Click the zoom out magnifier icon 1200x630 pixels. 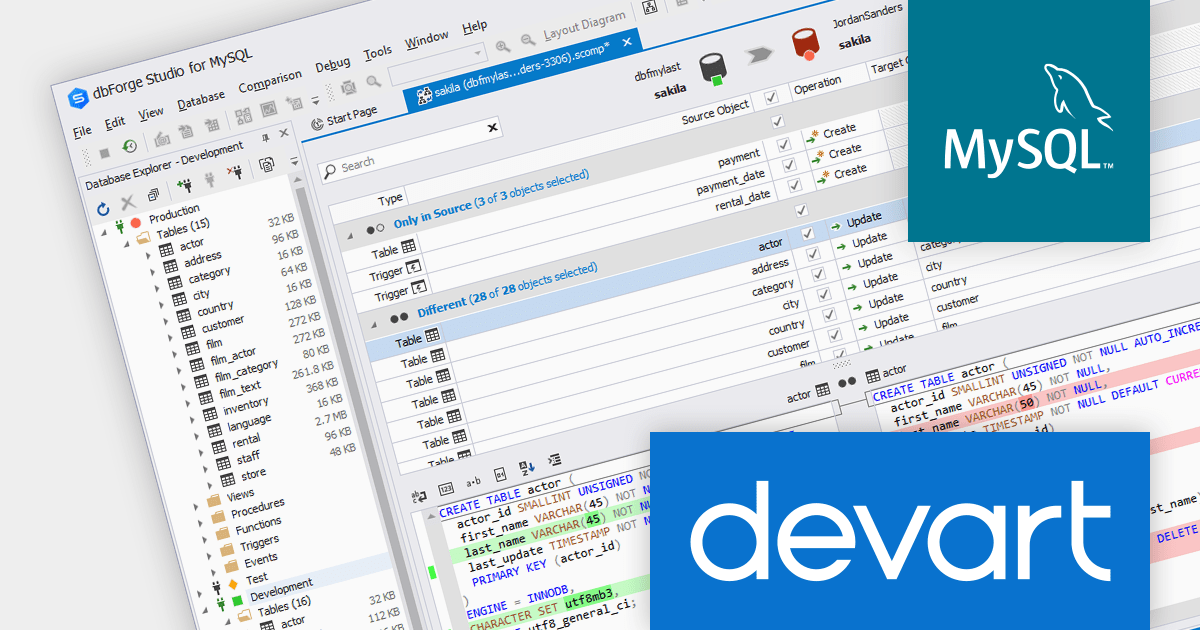click(527, 40)
